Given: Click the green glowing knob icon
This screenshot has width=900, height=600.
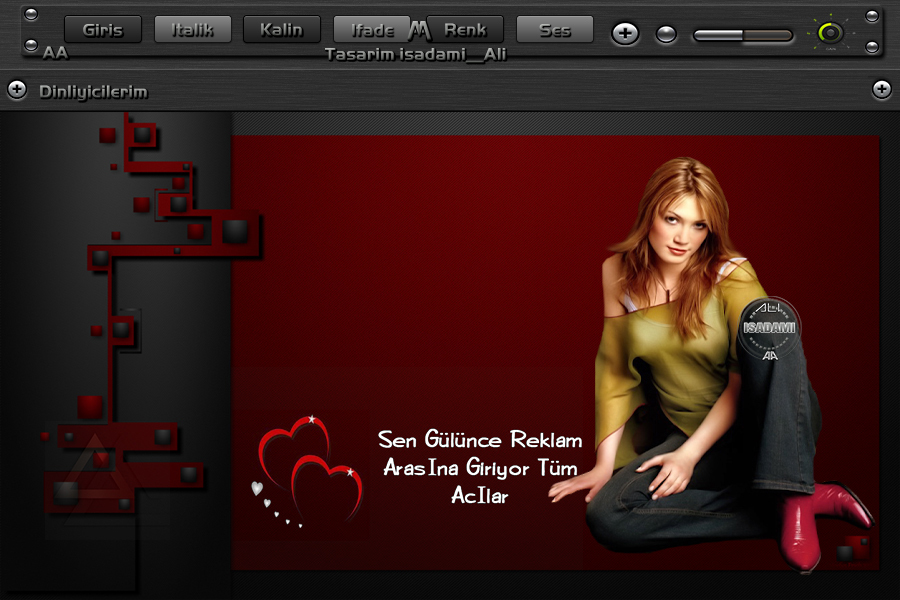Looking at the screenshot, I should (829, 33).
